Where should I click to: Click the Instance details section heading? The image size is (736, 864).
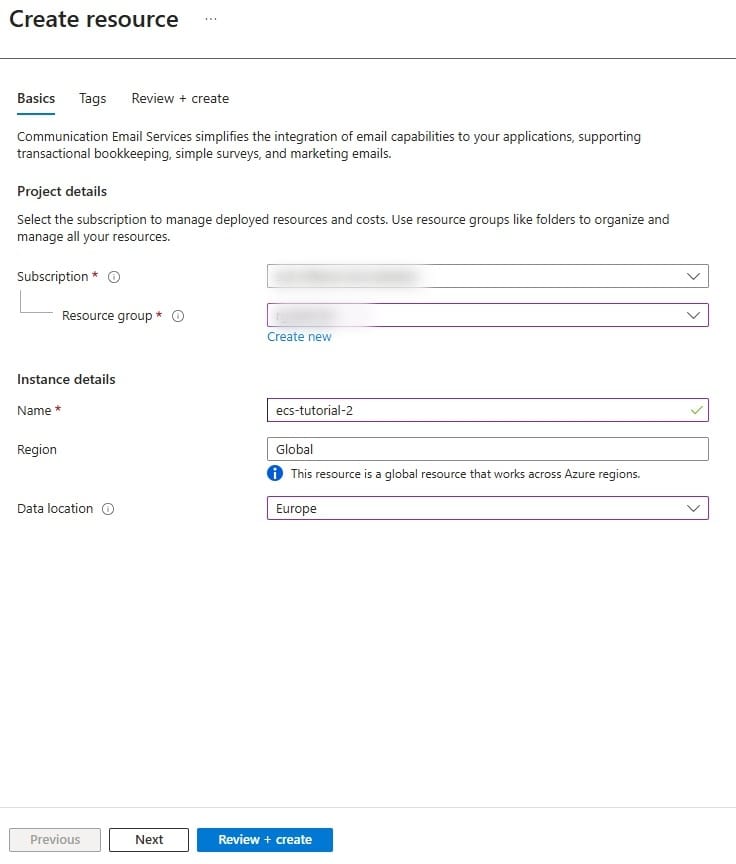tap(66, 379)
